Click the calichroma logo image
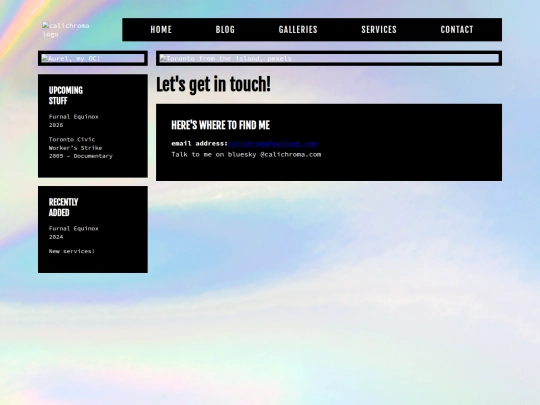 (x=66, y=30)
